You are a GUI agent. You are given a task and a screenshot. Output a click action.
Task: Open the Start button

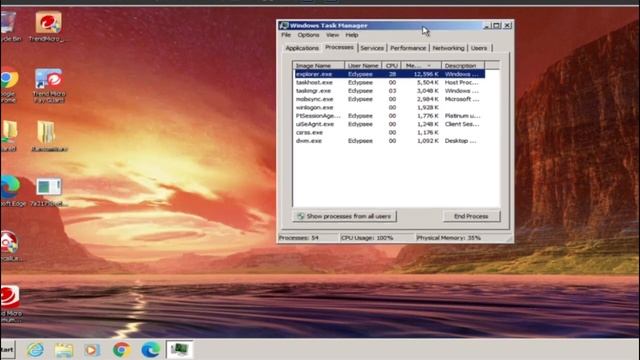coord(7,350)
